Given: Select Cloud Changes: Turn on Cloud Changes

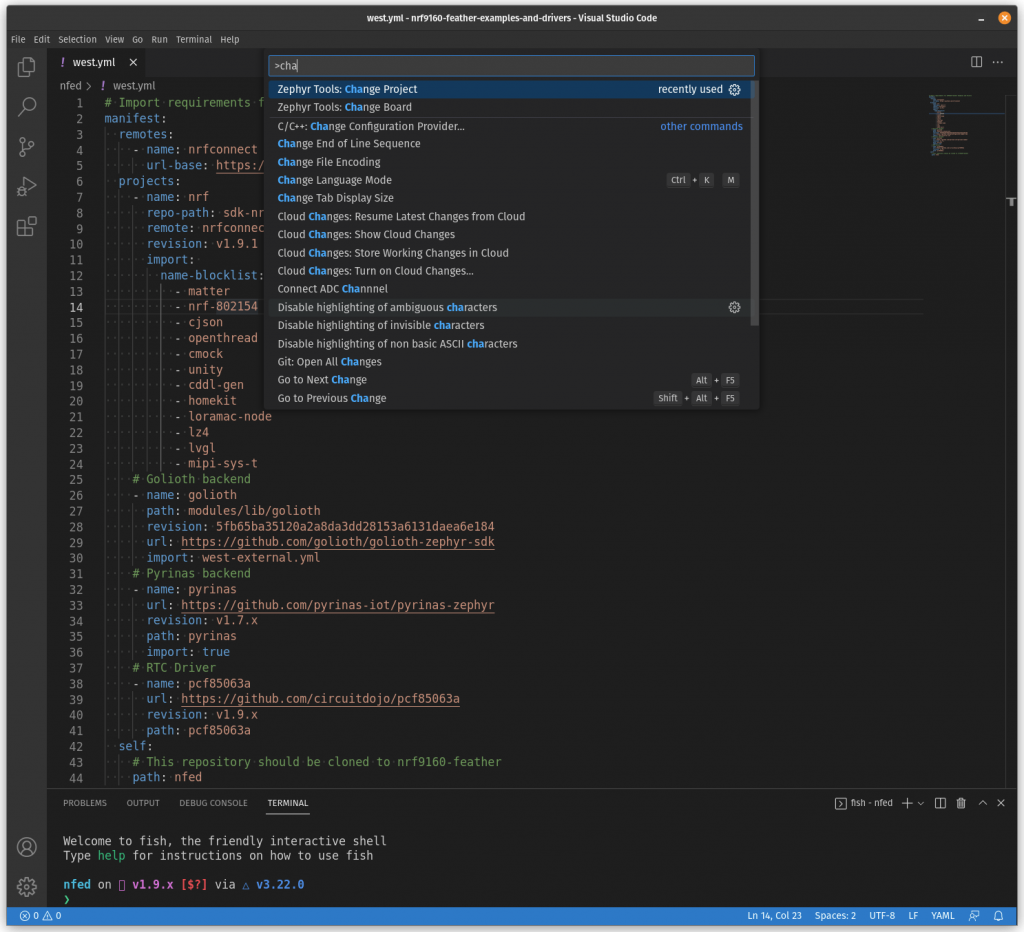Looking at the screenshot, I should (510, 271).
